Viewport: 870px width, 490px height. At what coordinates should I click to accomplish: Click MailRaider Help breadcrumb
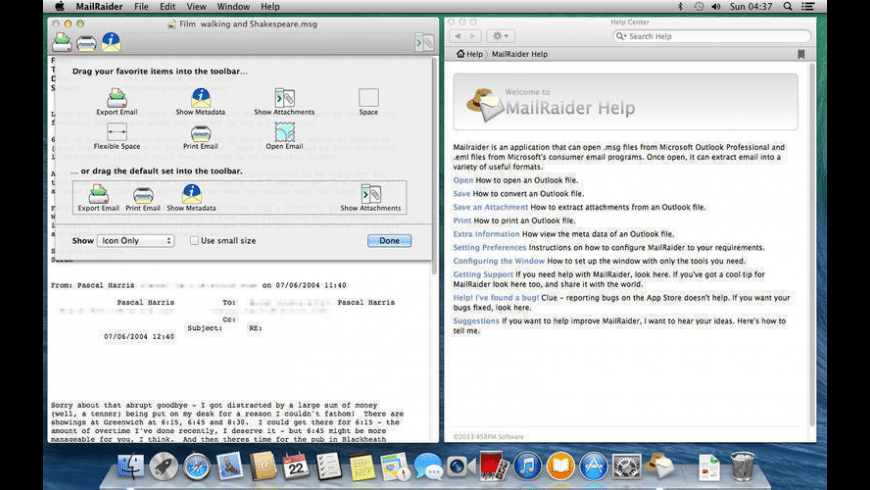[x=519, y=54]
